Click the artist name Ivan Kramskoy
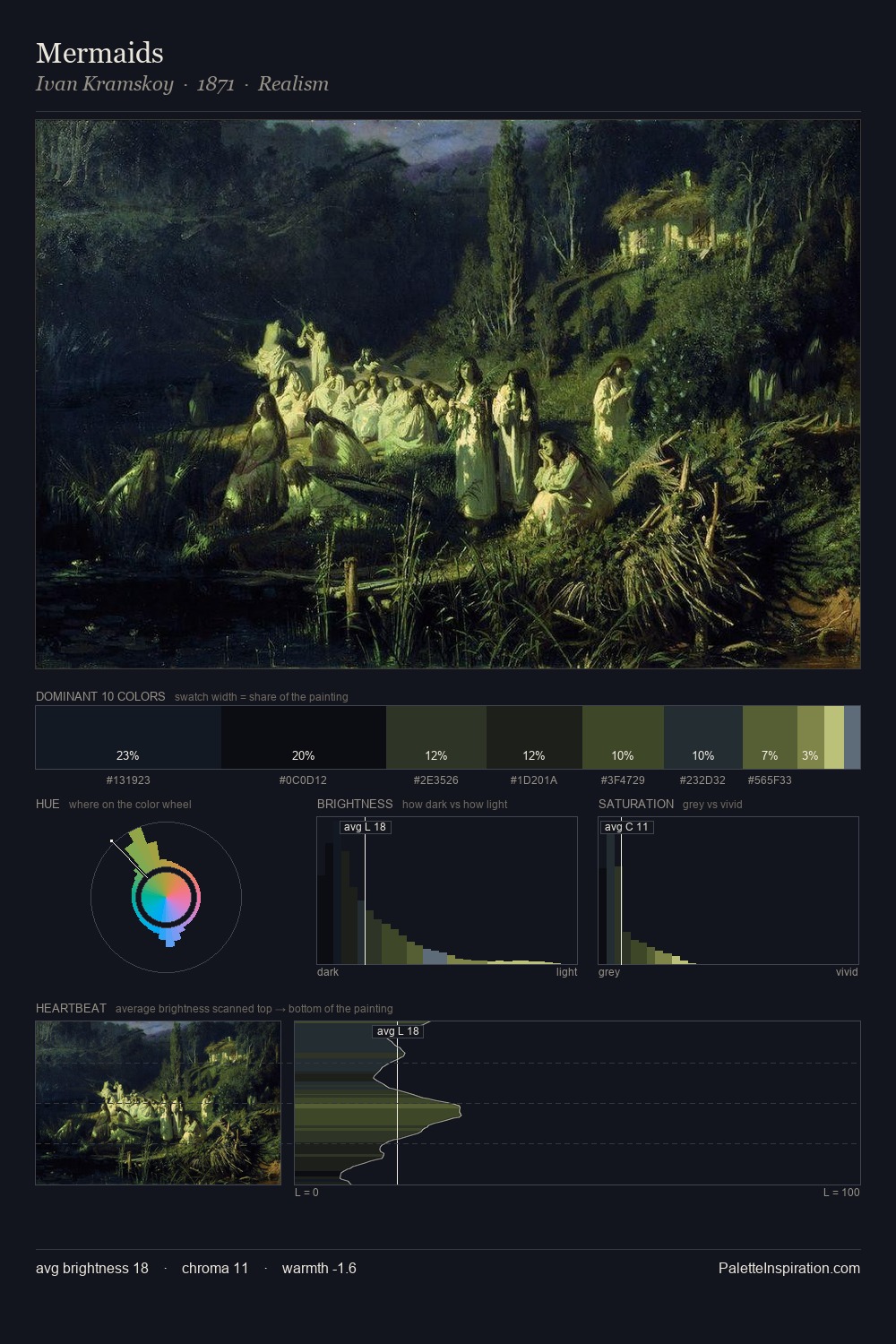 tap(104, 84)
